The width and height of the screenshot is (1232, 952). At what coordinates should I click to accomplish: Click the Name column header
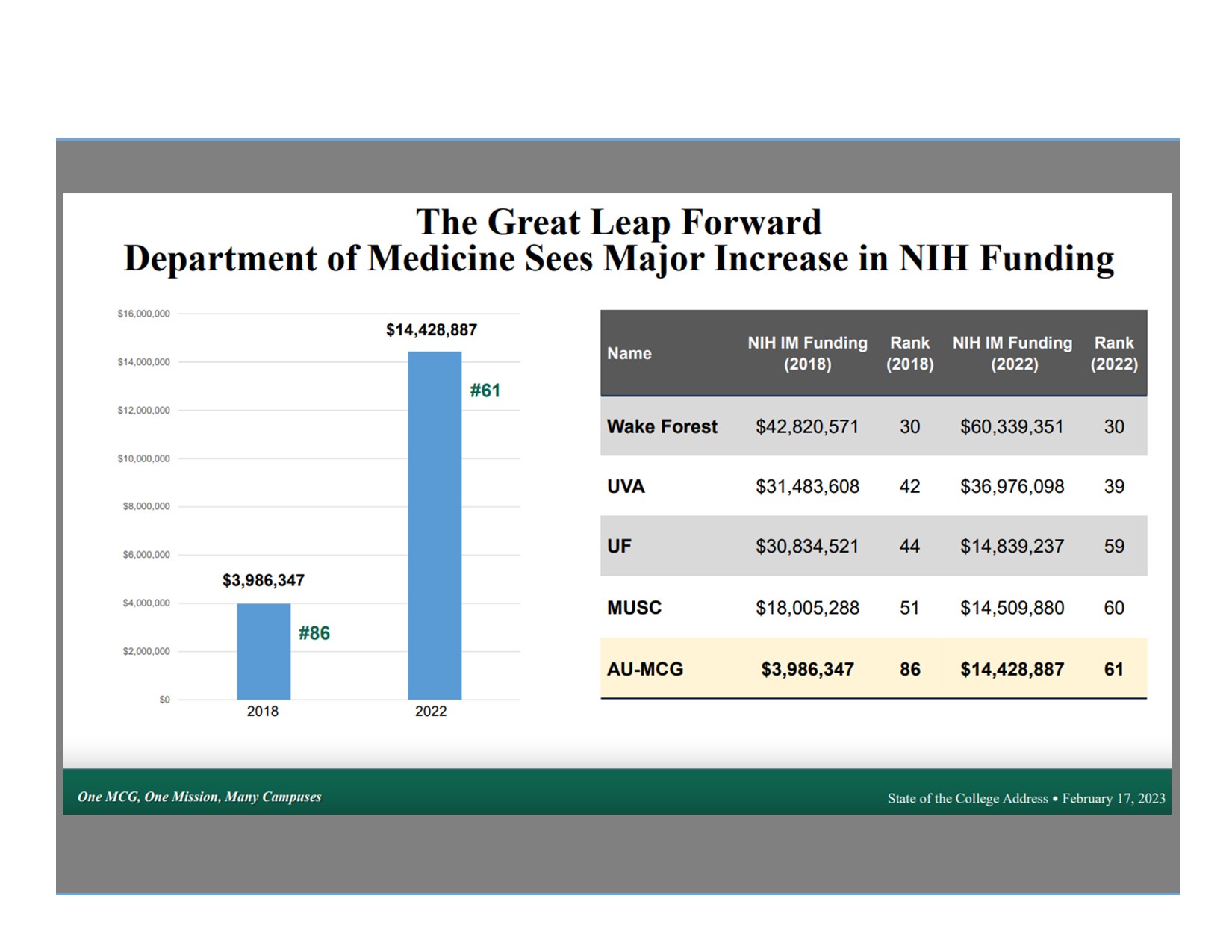pyautogui.click(x=629, y=353)
